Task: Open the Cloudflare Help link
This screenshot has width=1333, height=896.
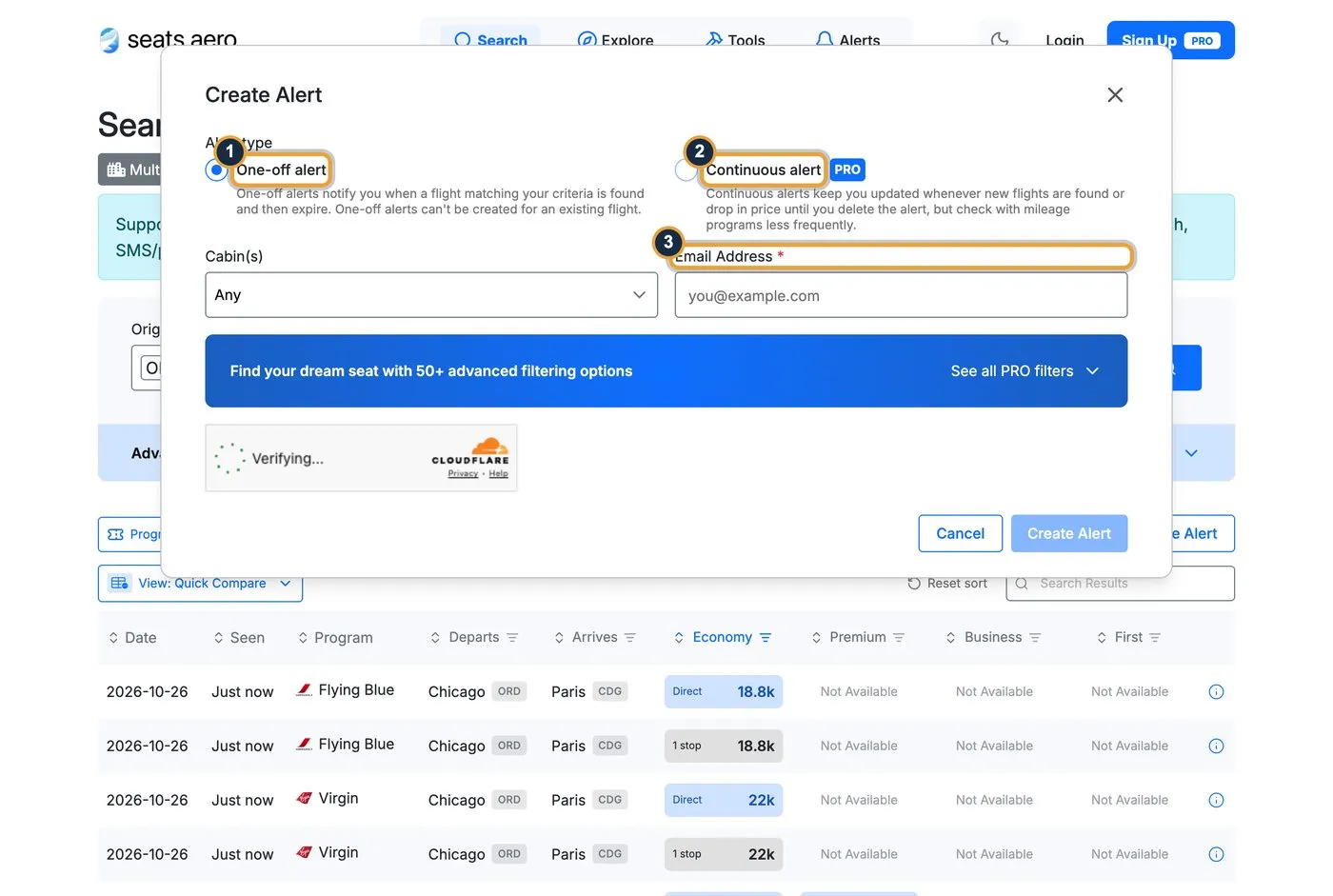Action: [x=499, y=474]
